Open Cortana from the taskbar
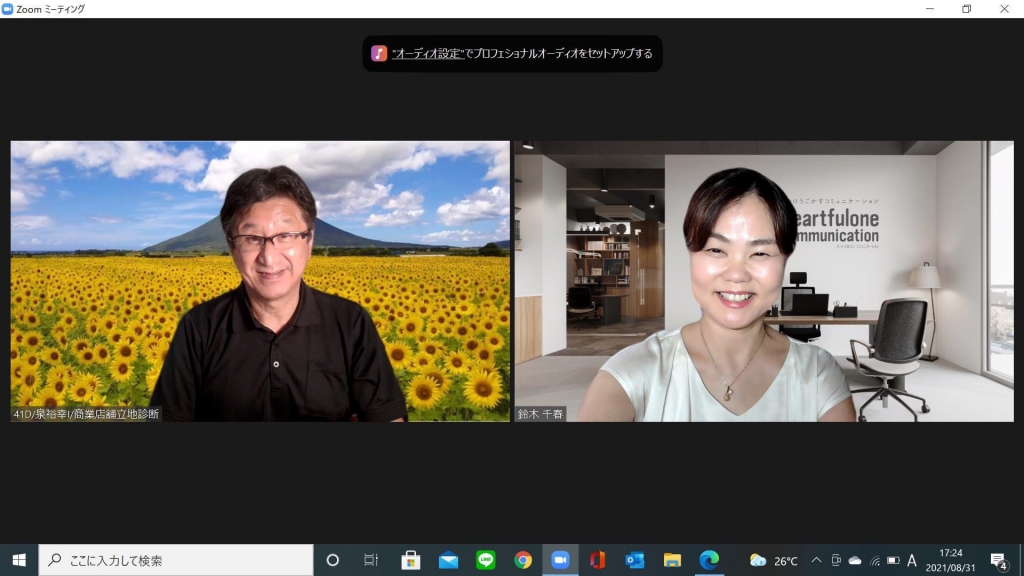1024x576 pixels. 333,560
